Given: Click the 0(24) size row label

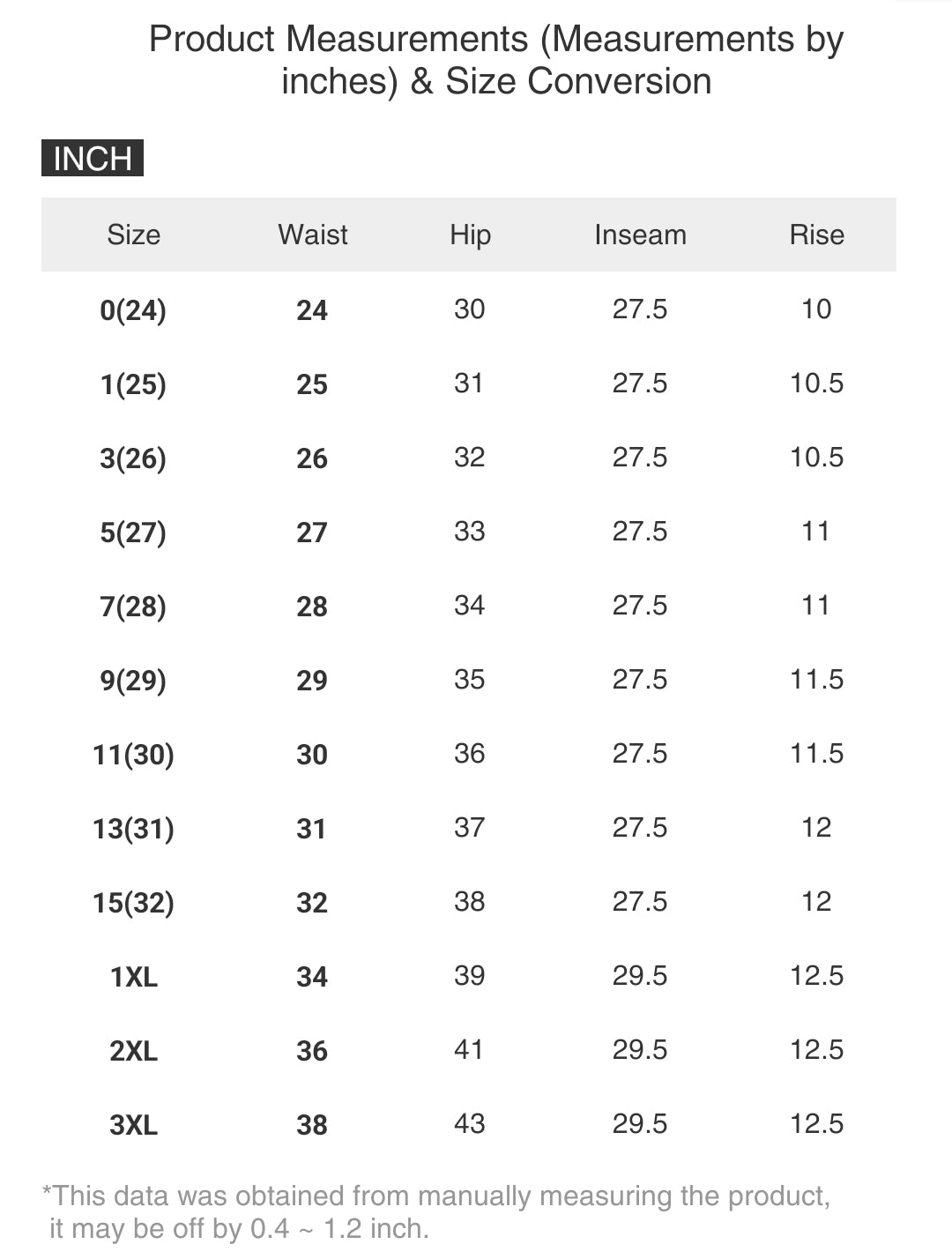Looking at the screenshot, I should [x=133, y=310].
